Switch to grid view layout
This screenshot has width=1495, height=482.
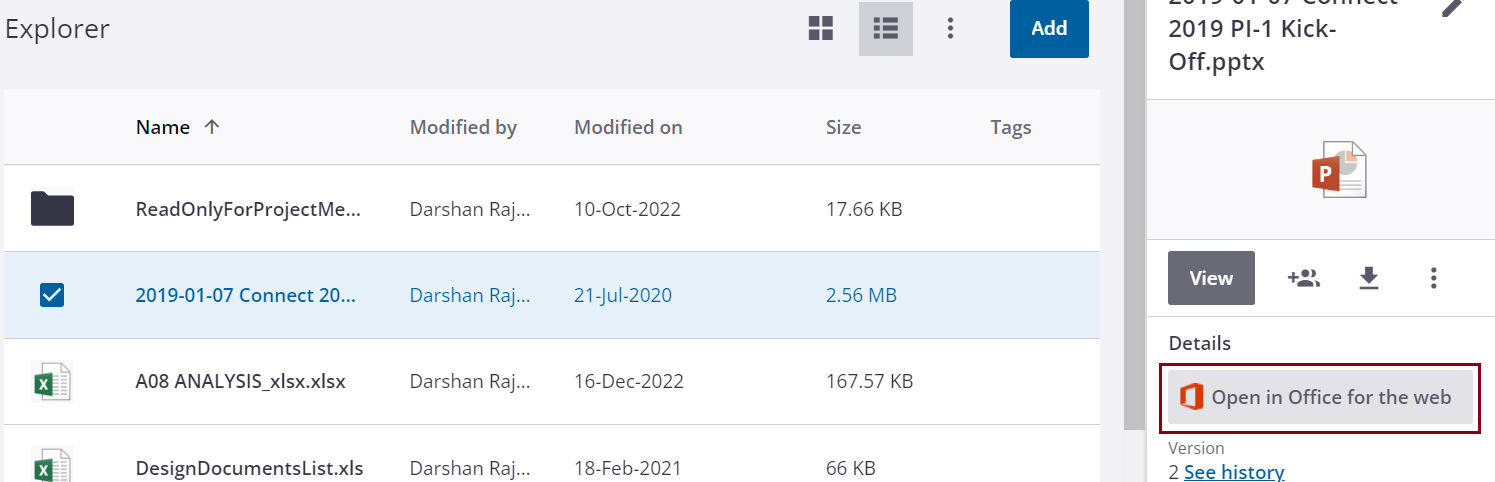(x=821, y=29)
